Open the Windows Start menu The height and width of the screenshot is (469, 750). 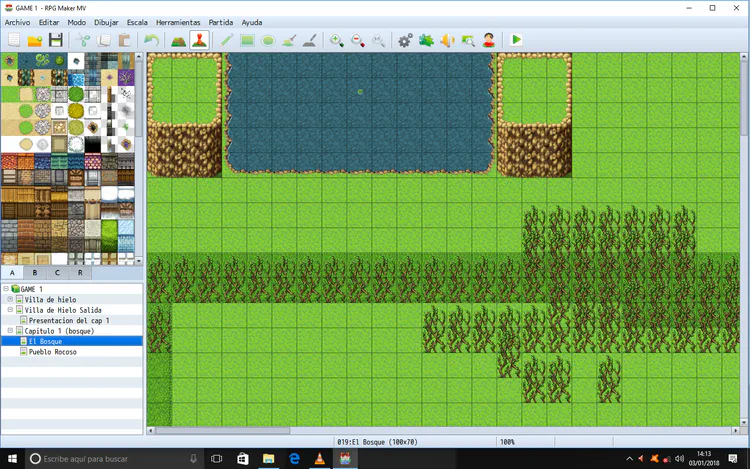[x=12, y=459]
